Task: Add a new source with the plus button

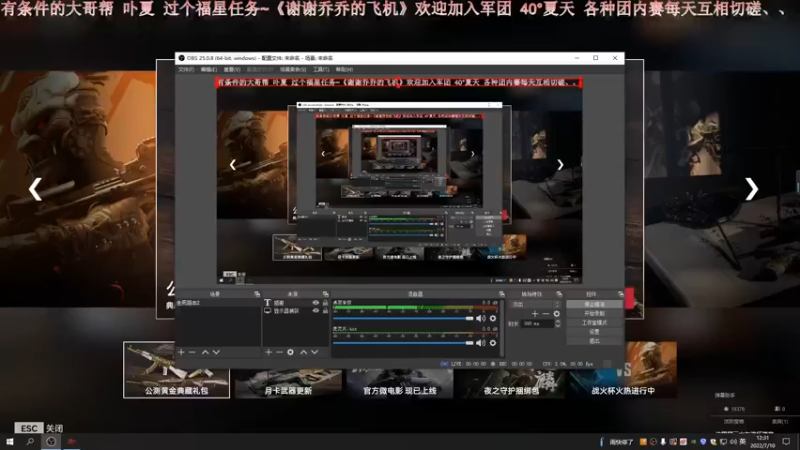Action: pyautogui.click(x=268, y=352)
